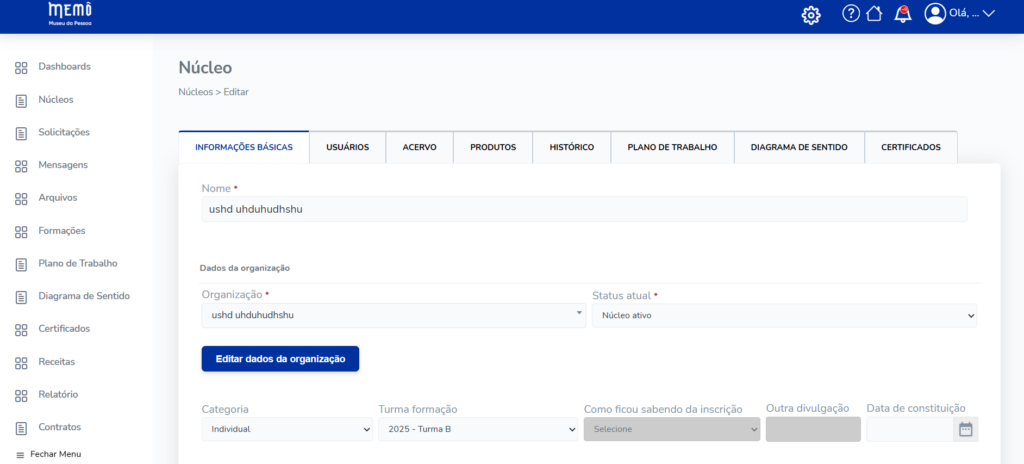Viewport: 1024px width, 464px height.
Task: Click the Nome text input field
Action: 584,209
